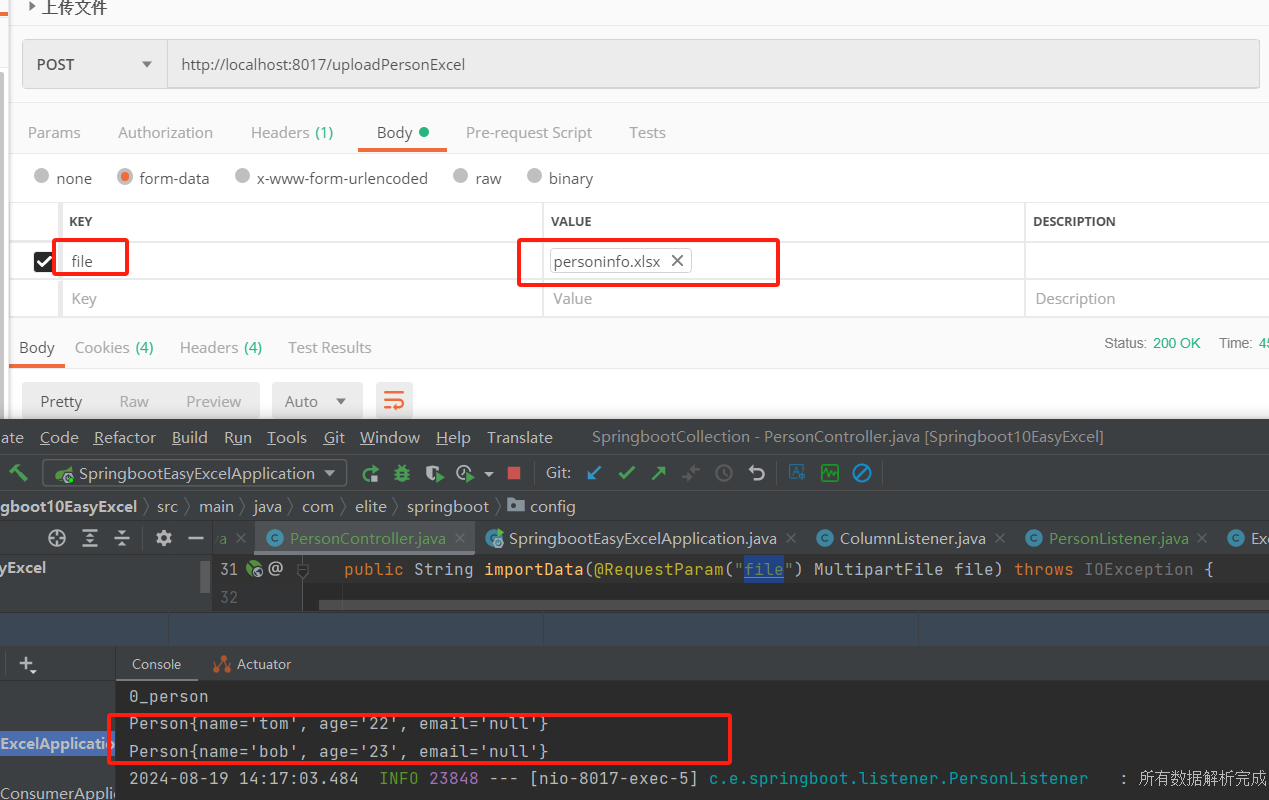Switch to Preview response view
This screenshot has width=1269, height=800.
coord(214,401)
